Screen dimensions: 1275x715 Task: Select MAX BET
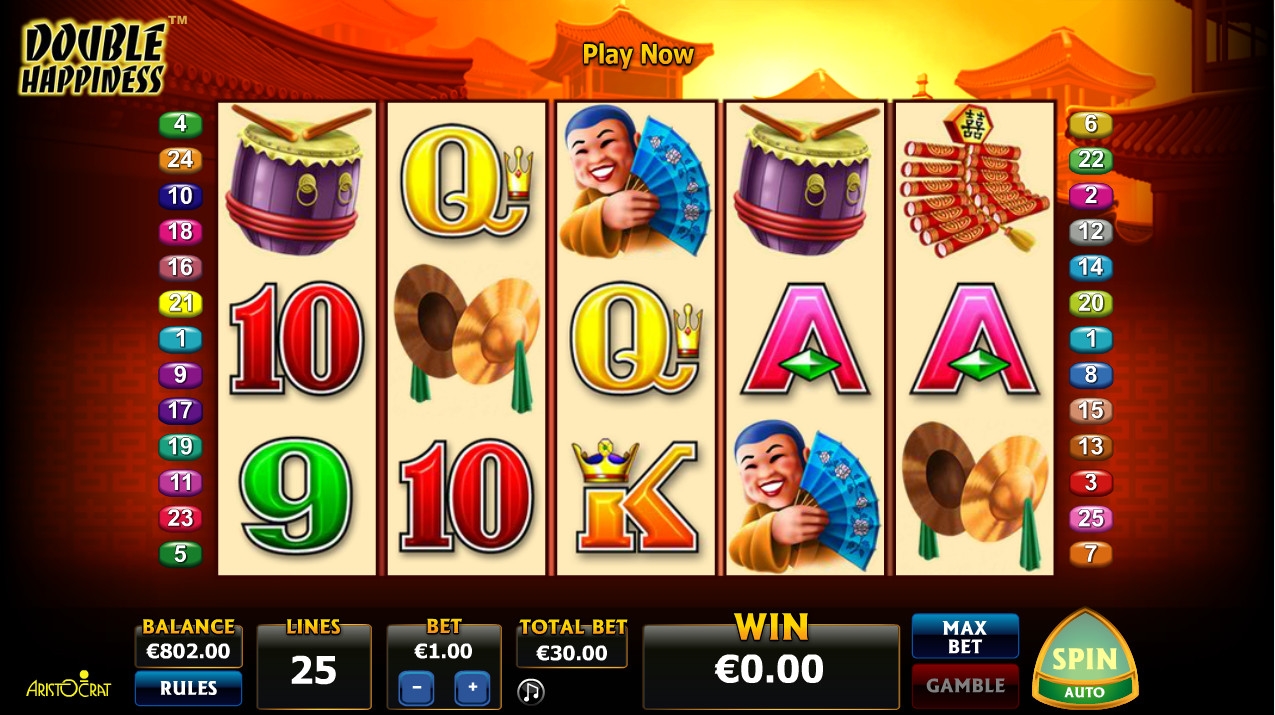click(x=965, y=636)
